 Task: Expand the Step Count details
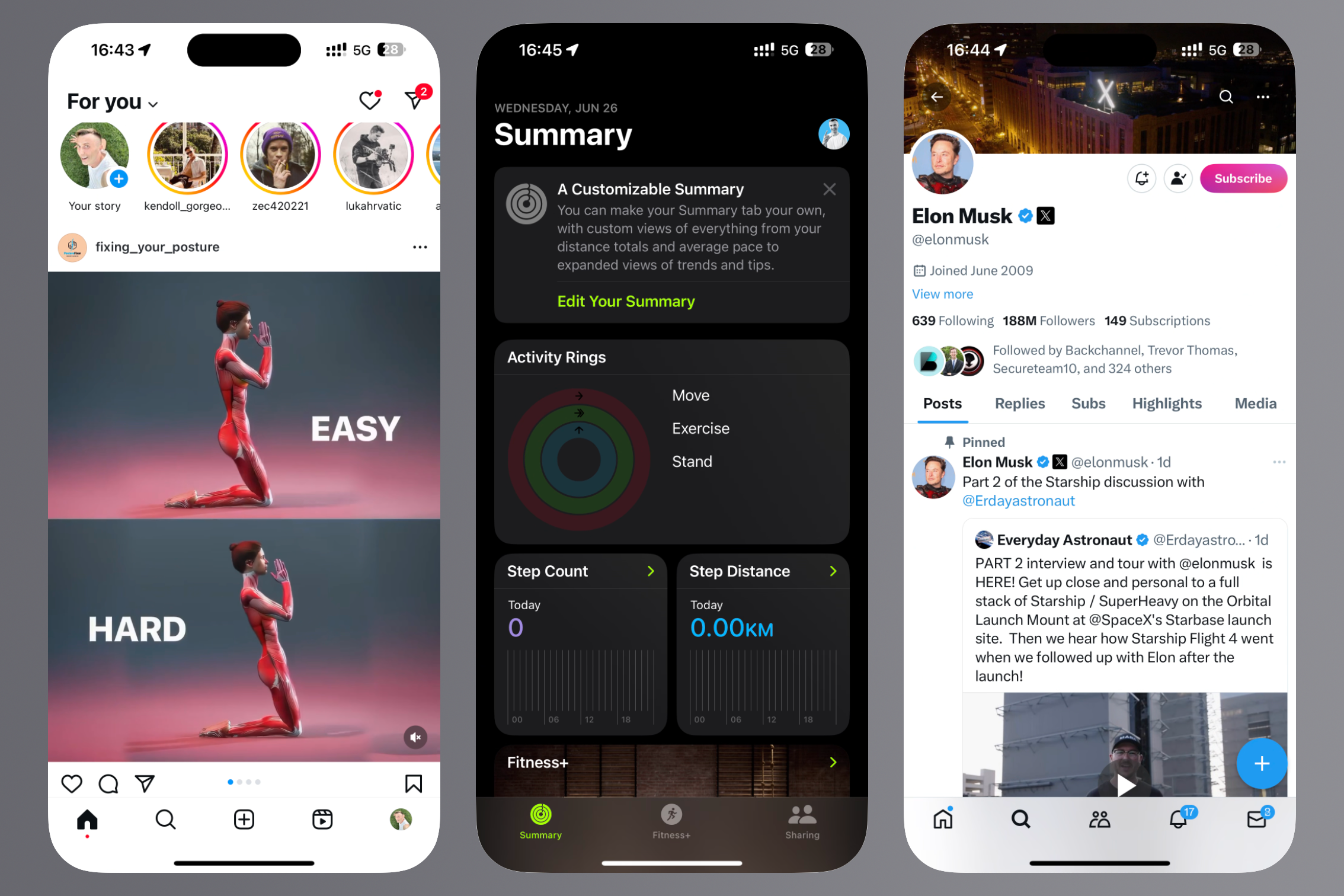pyautogui.click(x=649, y=572)
